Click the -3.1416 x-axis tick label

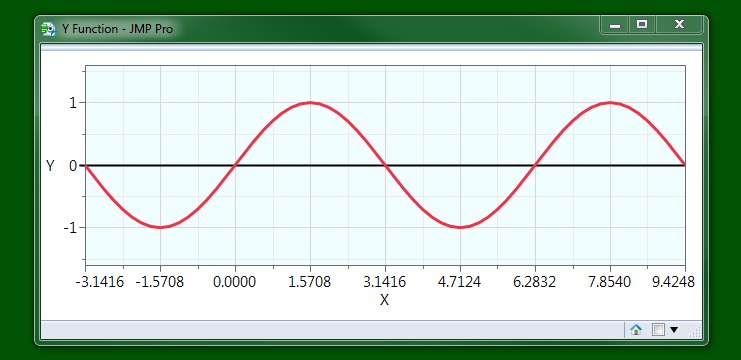pos(100,283)
